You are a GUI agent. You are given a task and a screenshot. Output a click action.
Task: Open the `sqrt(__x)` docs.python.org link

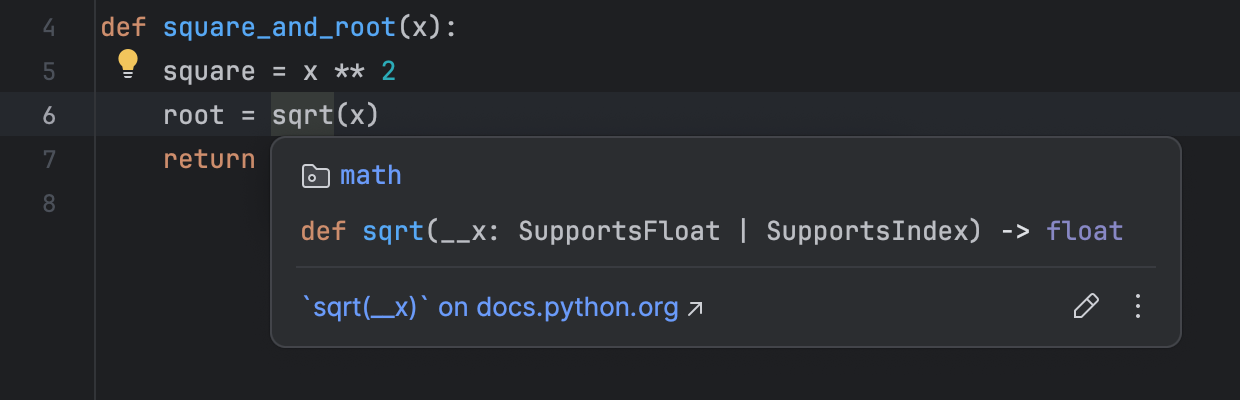click(x=490, y=307)
